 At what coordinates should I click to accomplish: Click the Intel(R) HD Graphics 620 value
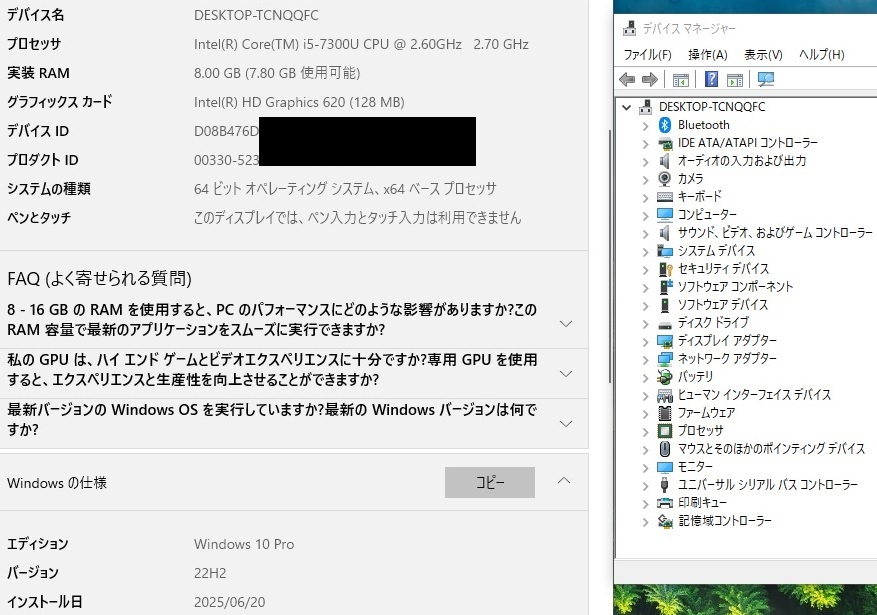click(x=299, y=102)
